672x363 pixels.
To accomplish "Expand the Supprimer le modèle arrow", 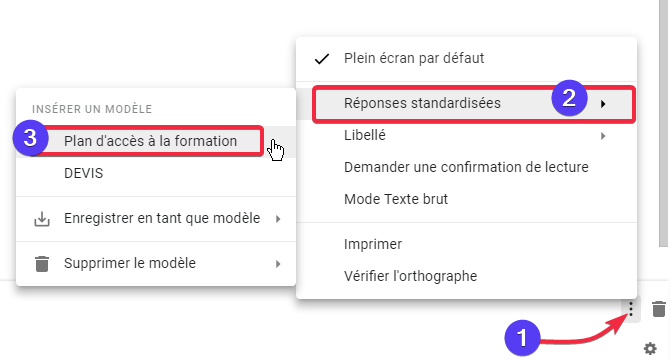I will [278, 264].
